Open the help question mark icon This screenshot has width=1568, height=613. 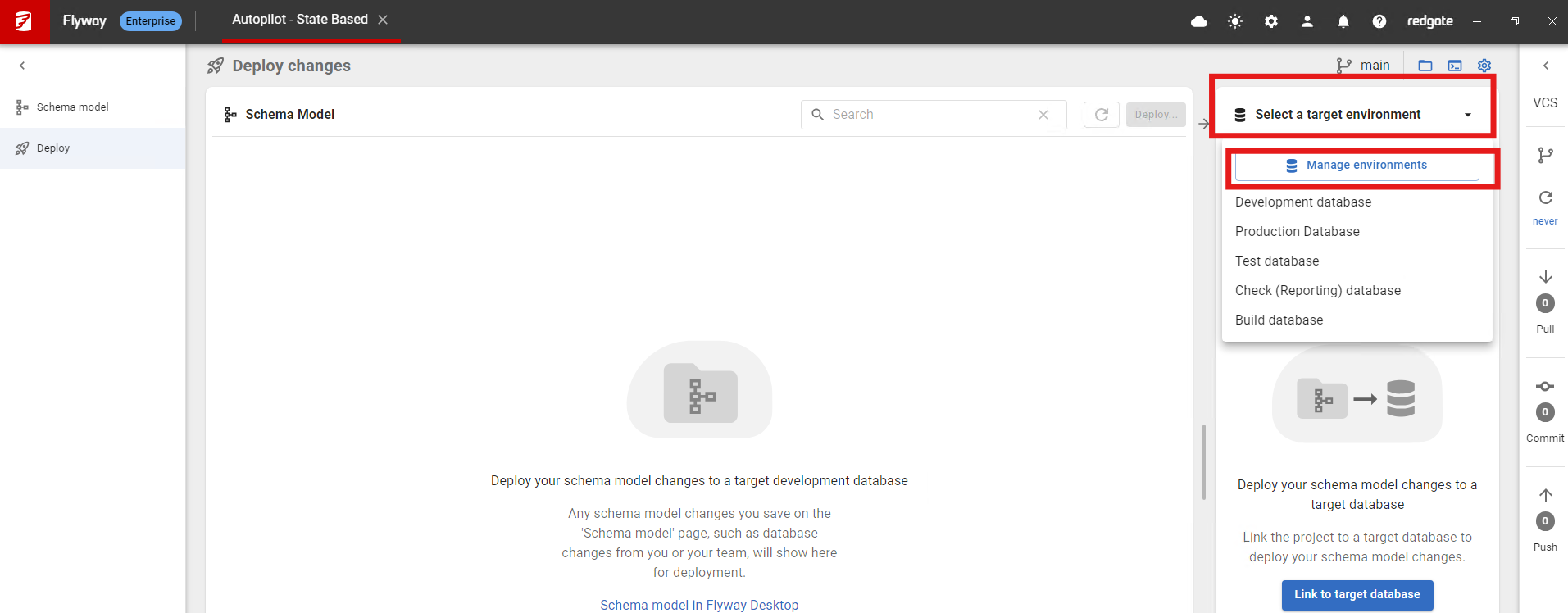[x=1379, y=21]
